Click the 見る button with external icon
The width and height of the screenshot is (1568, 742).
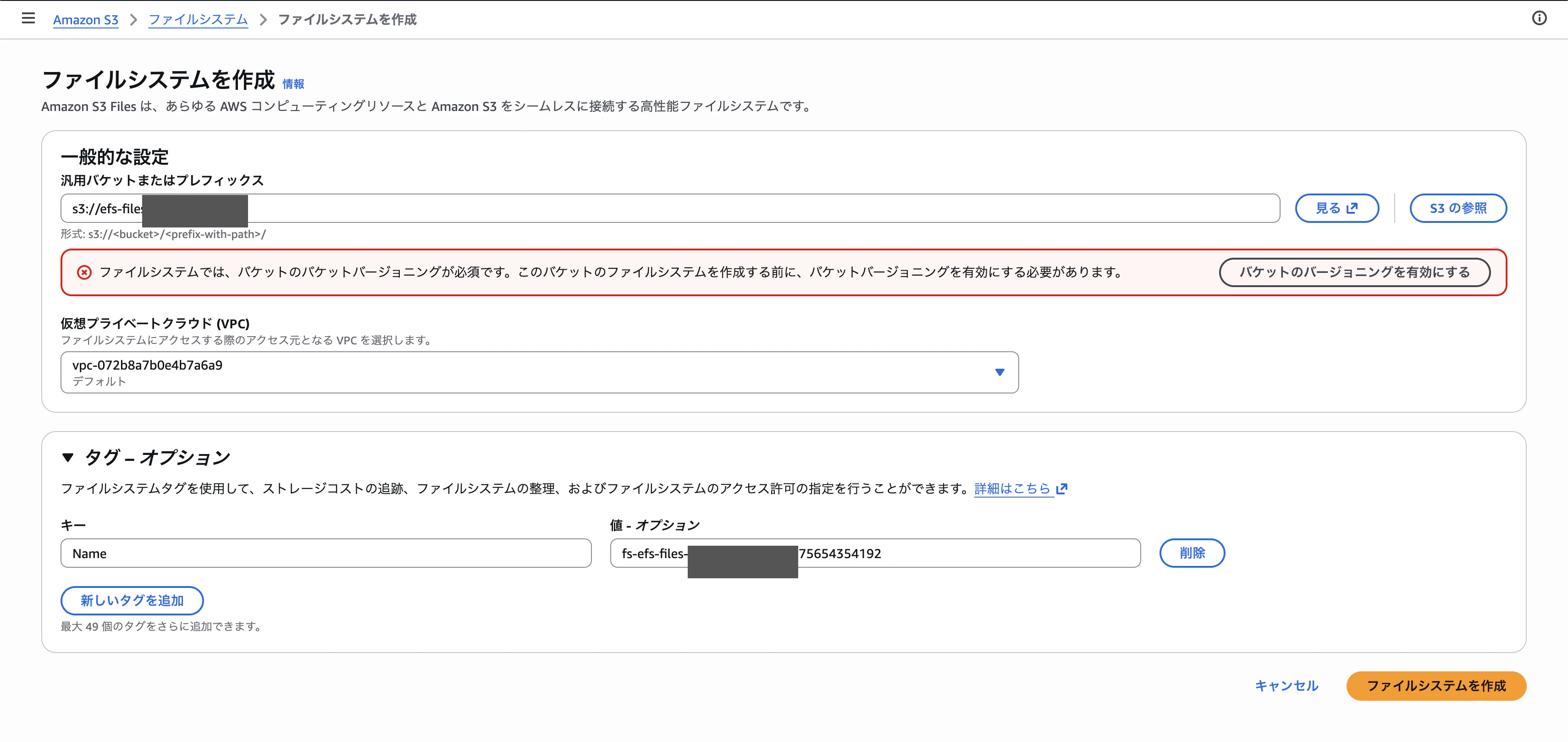pyautogui.click(x=1336, y=208)
